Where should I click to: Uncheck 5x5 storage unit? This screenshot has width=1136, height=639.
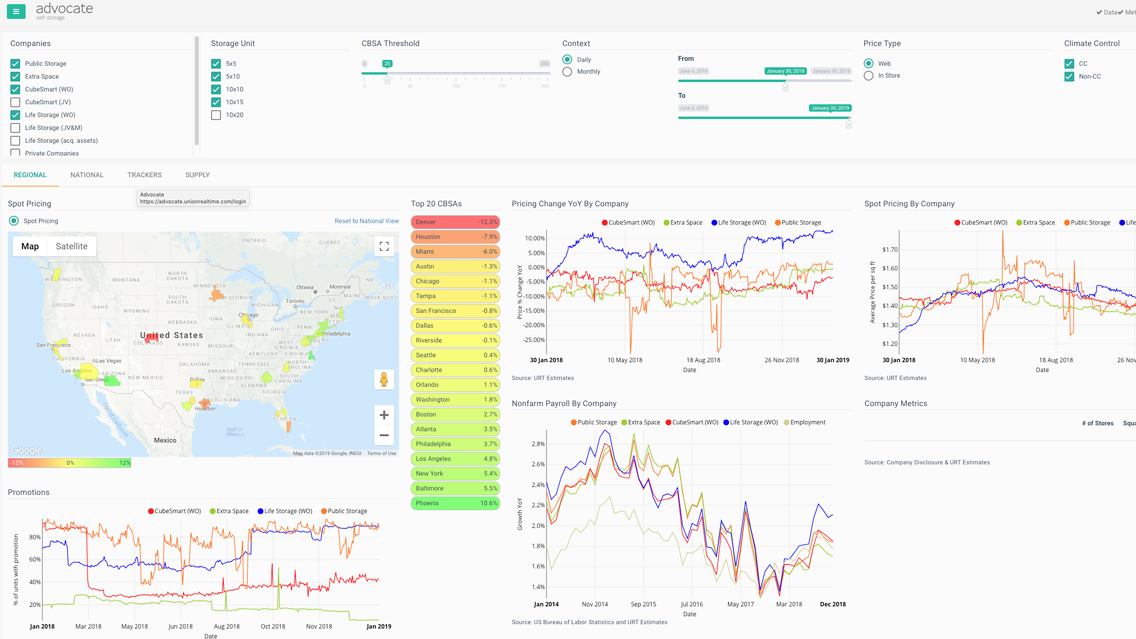pyautogui.click(x=216, y=64)
